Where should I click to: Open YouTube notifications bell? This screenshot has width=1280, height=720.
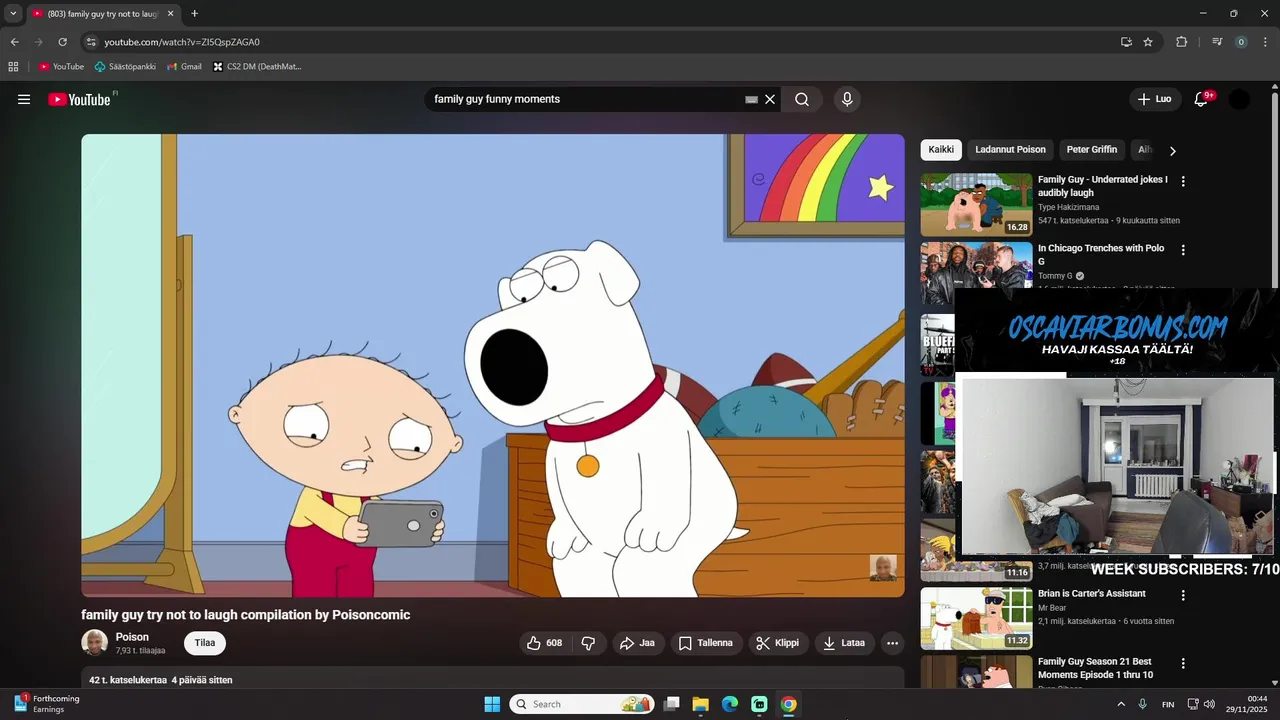(x=1201, y=99)
